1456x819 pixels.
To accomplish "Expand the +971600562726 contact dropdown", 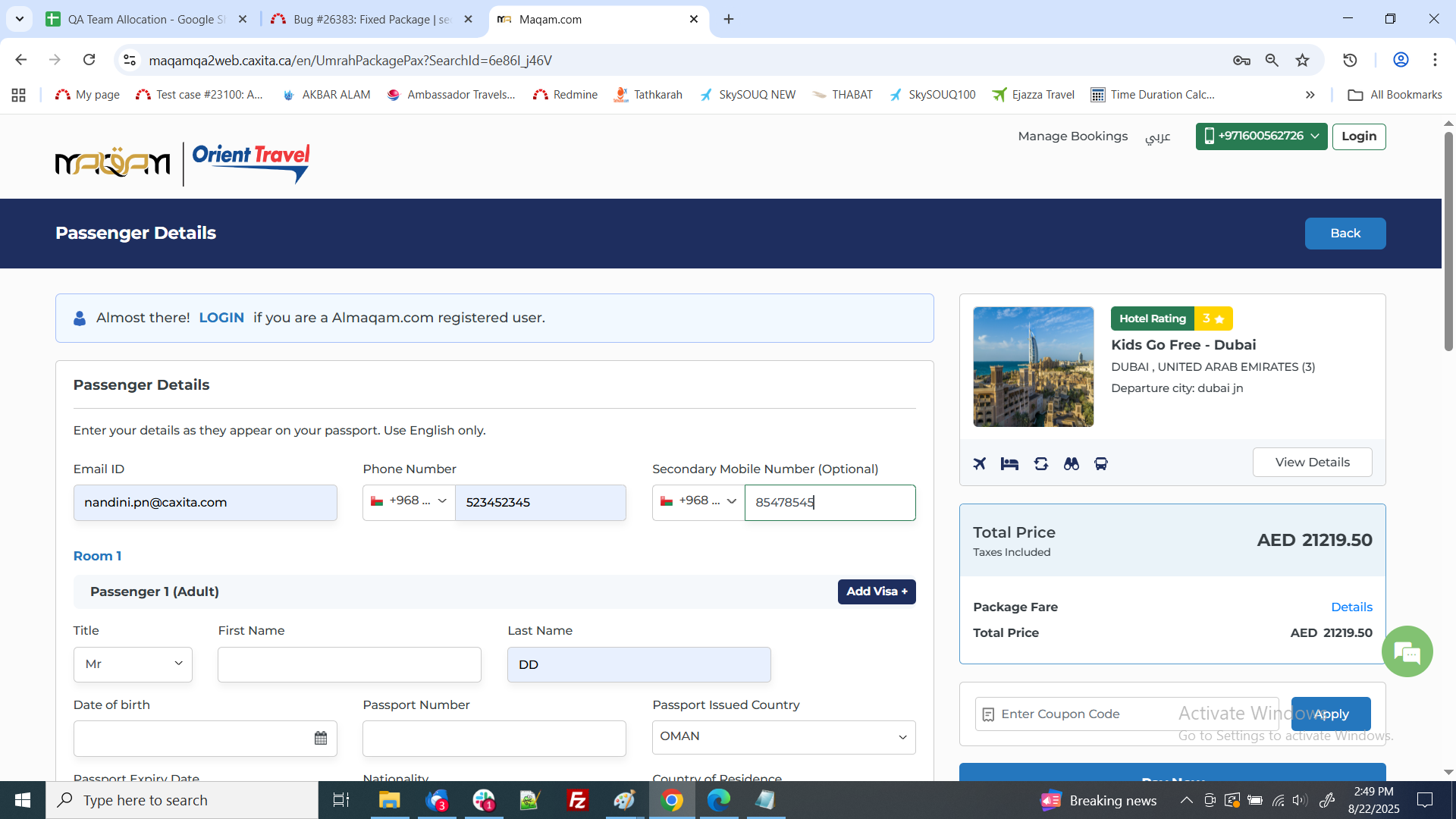I will coord(1261,136).
